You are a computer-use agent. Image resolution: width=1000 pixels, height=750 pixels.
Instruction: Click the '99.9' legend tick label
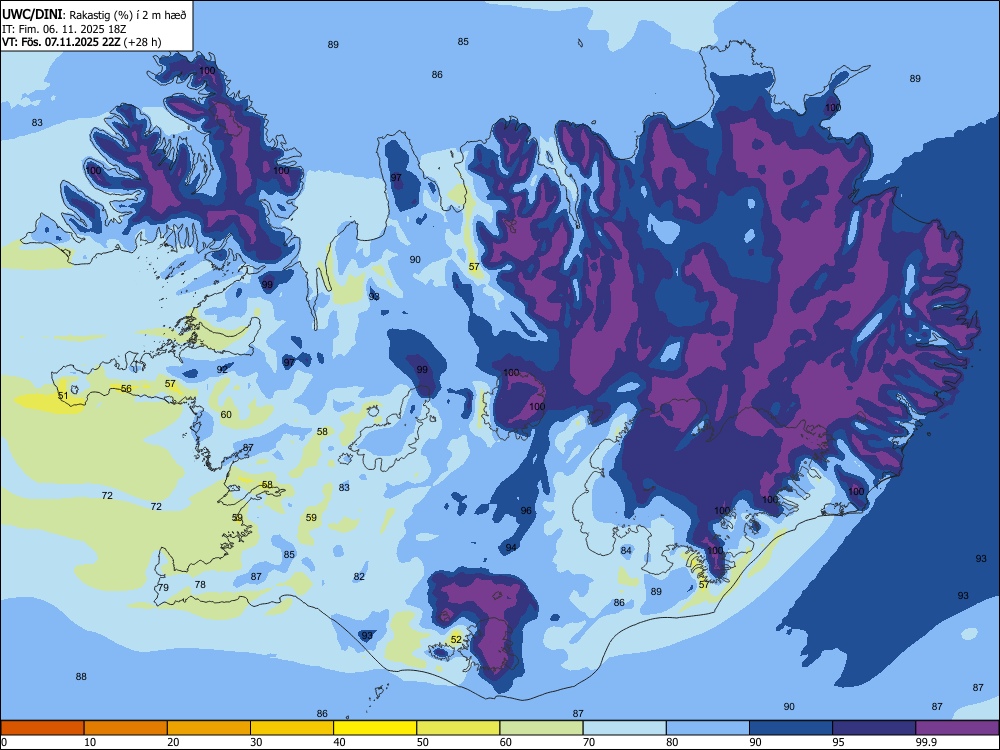(x=925, y=742)
